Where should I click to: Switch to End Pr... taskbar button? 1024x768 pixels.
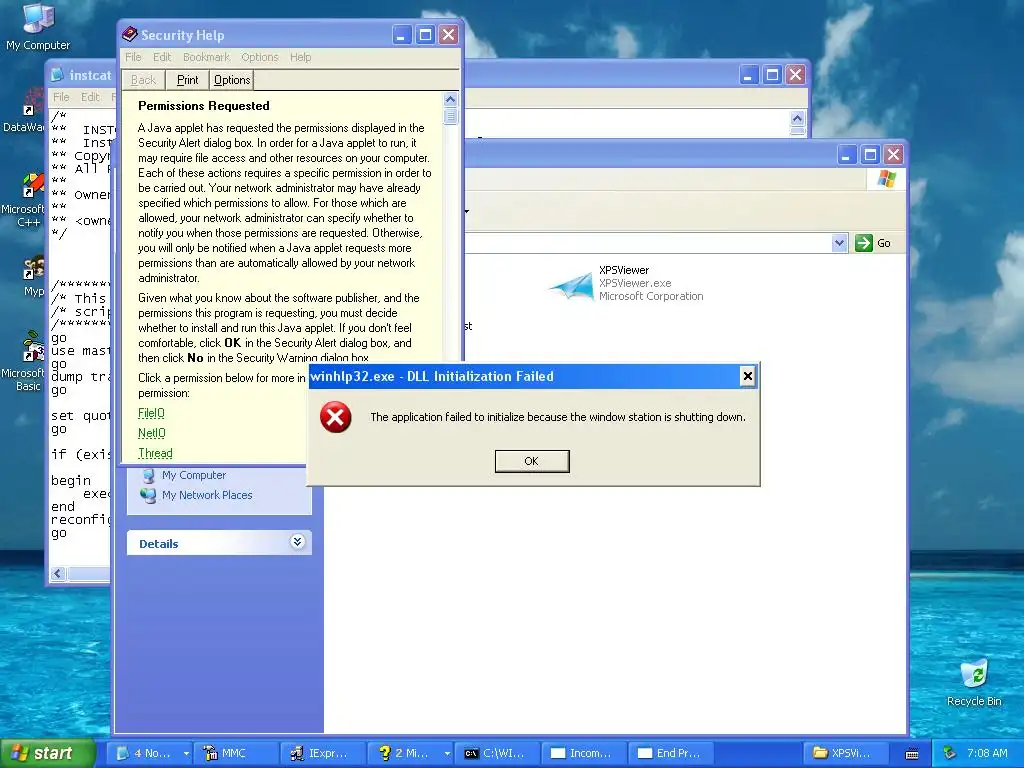click(671, 753)
